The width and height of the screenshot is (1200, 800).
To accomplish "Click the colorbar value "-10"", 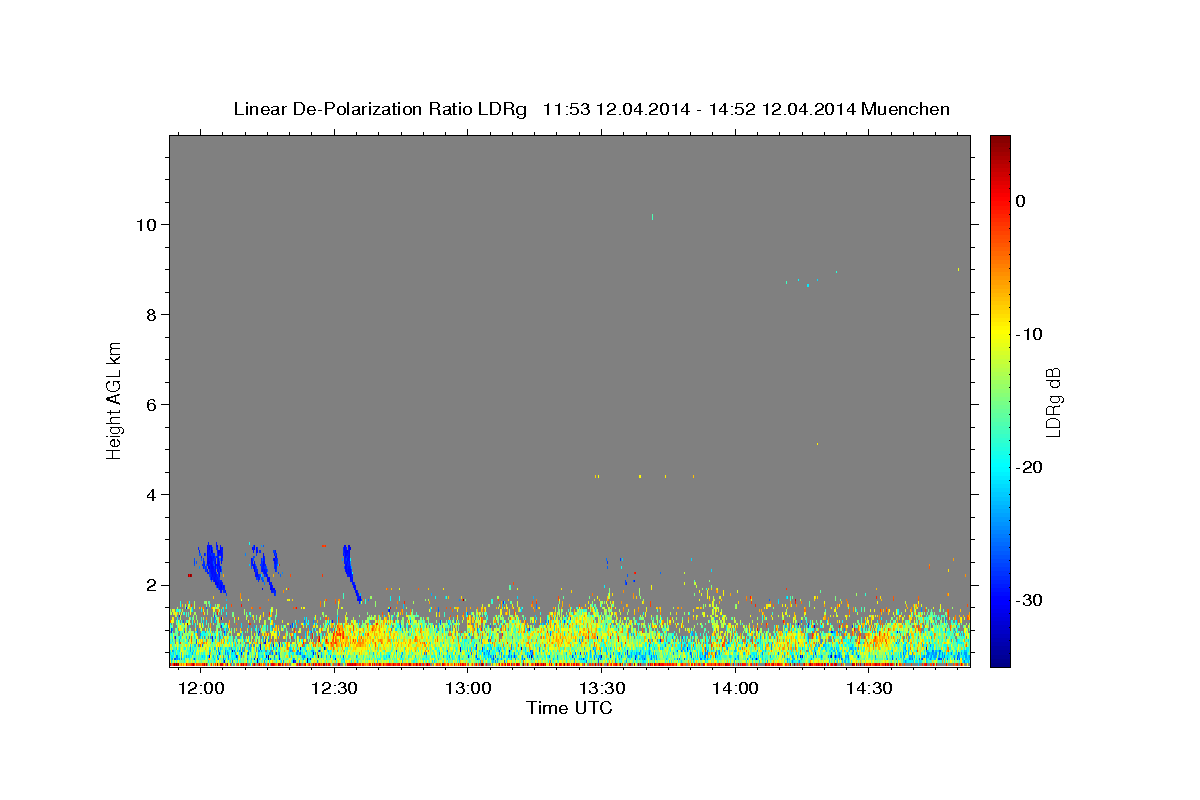I will [1029, 334].
